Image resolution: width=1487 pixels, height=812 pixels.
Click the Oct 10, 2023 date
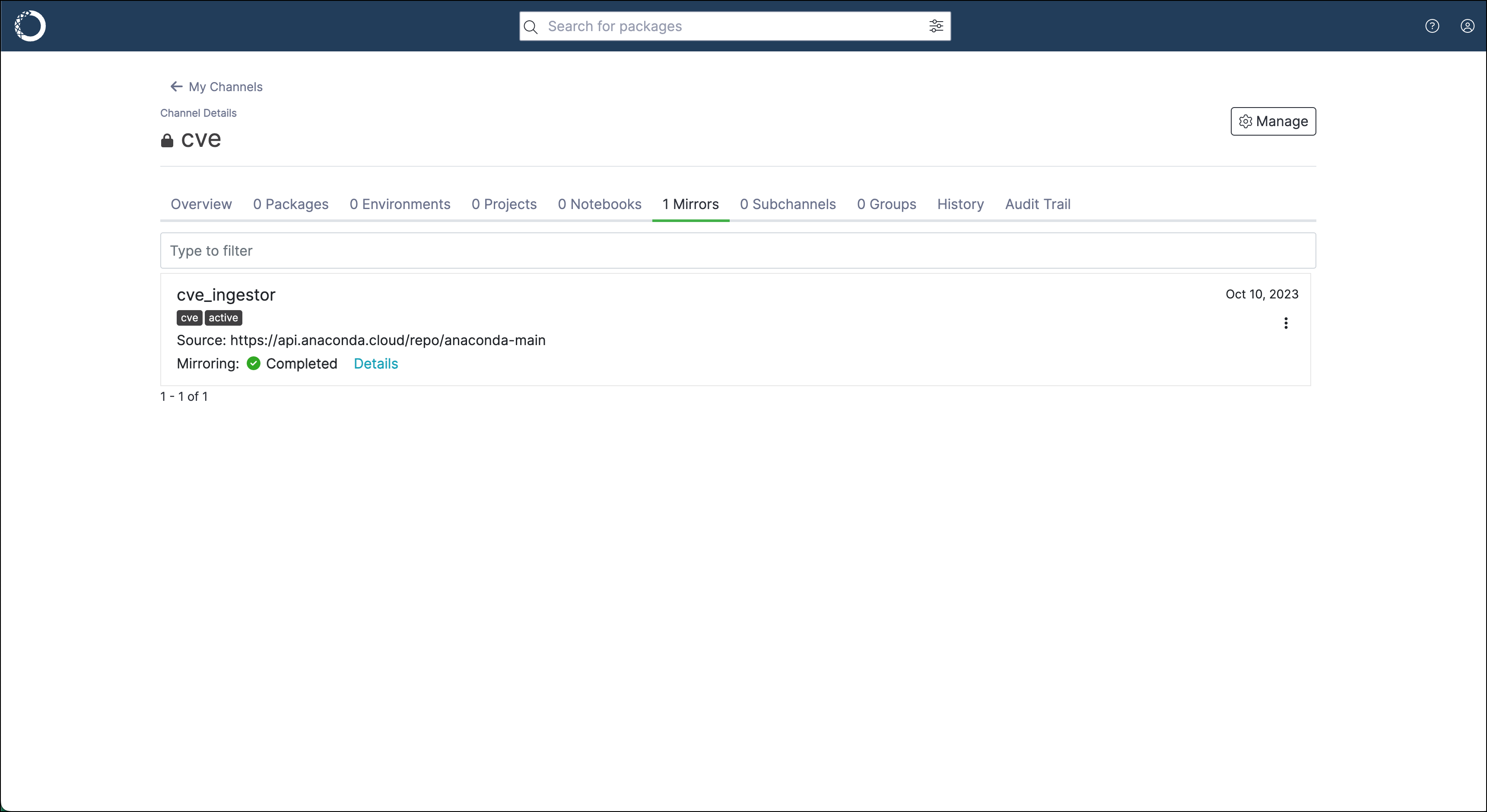1262,294
